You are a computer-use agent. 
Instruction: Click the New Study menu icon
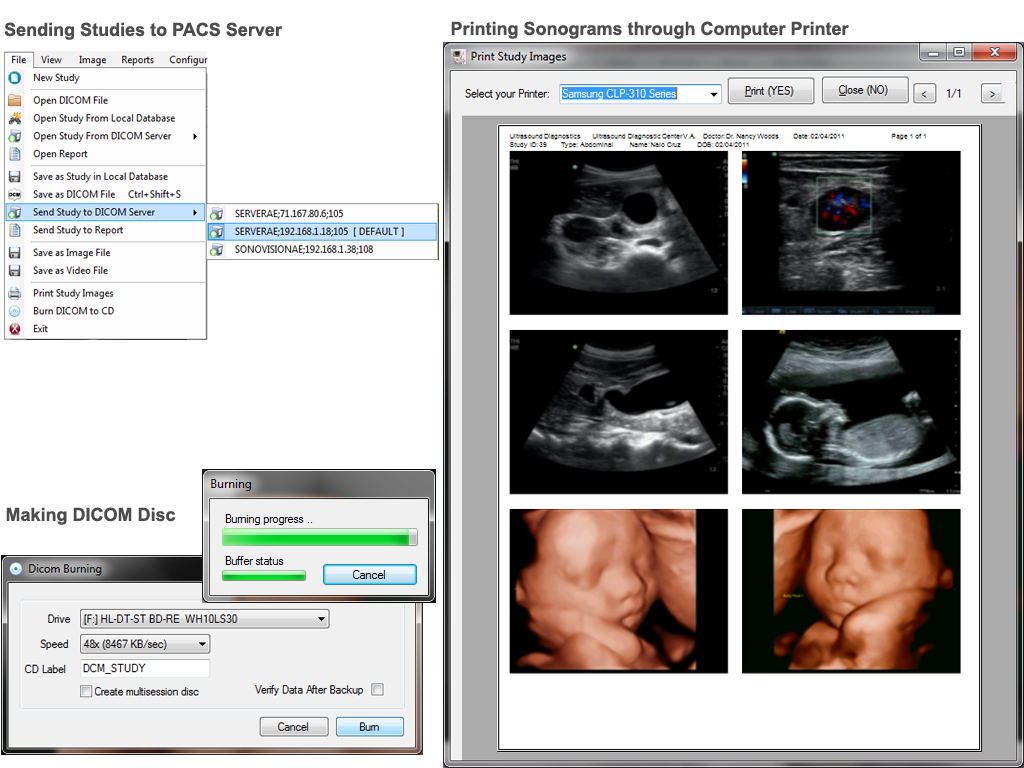coord(14,78)
